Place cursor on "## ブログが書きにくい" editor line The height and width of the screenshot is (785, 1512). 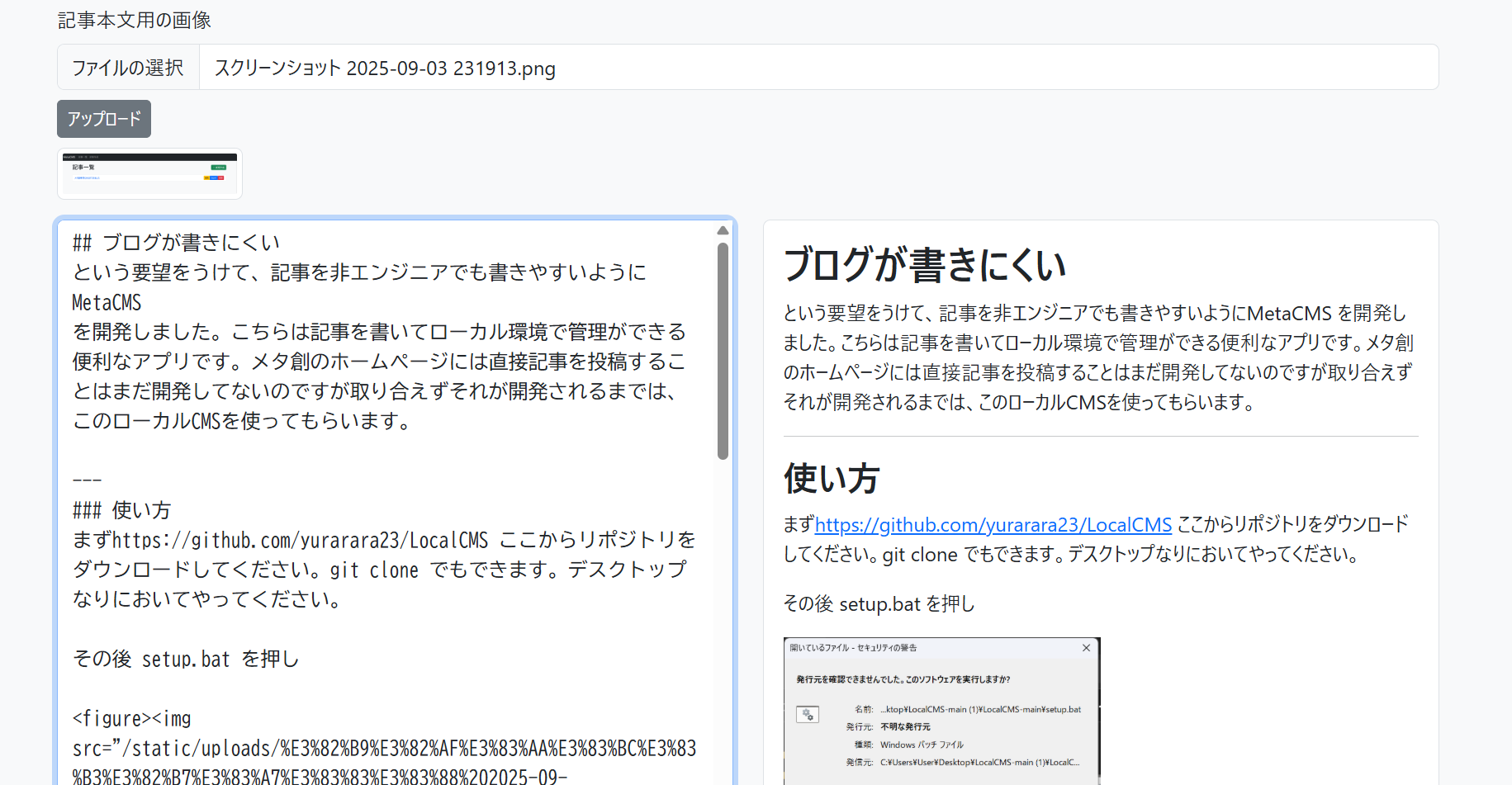pyautogui.click(x=176, y=243)
